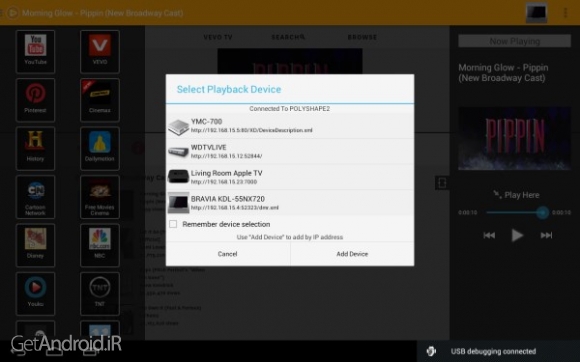Switch to the BROWSE tab

pyautogui.click(x=362, y=37)
